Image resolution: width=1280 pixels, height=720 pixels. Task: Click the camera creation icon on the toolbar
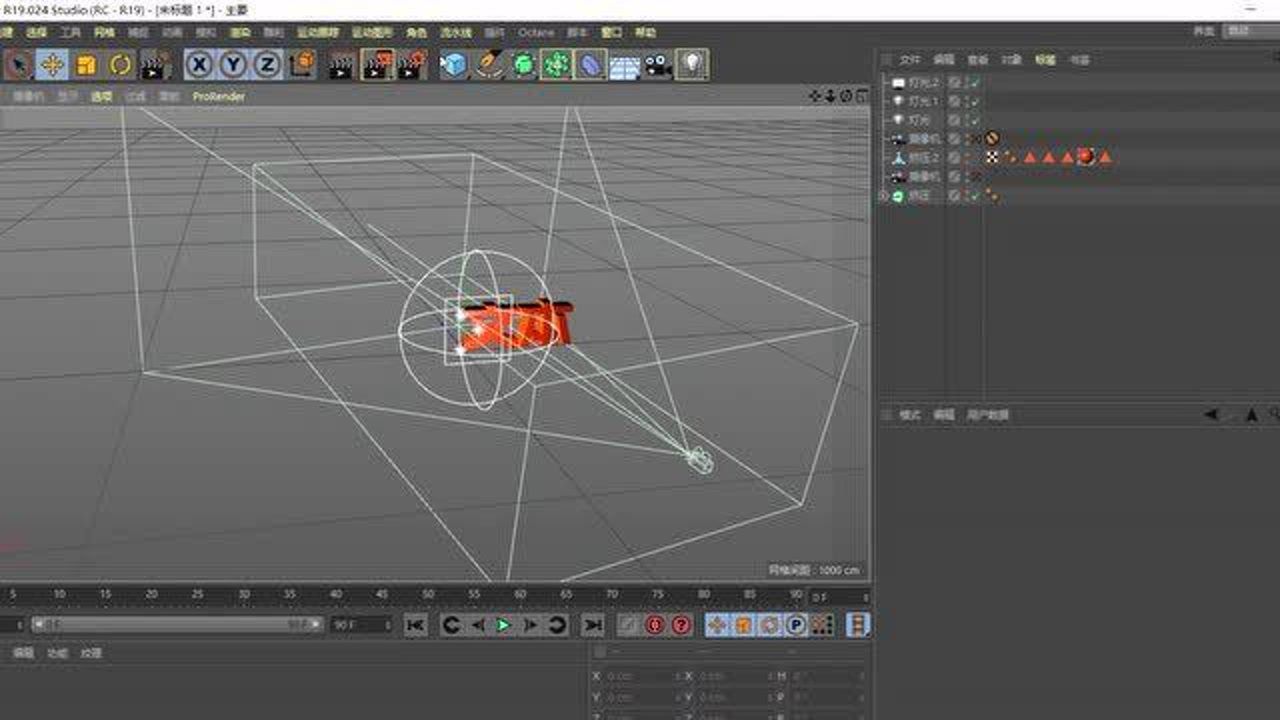pyautogui.click(x=655, y=63)
